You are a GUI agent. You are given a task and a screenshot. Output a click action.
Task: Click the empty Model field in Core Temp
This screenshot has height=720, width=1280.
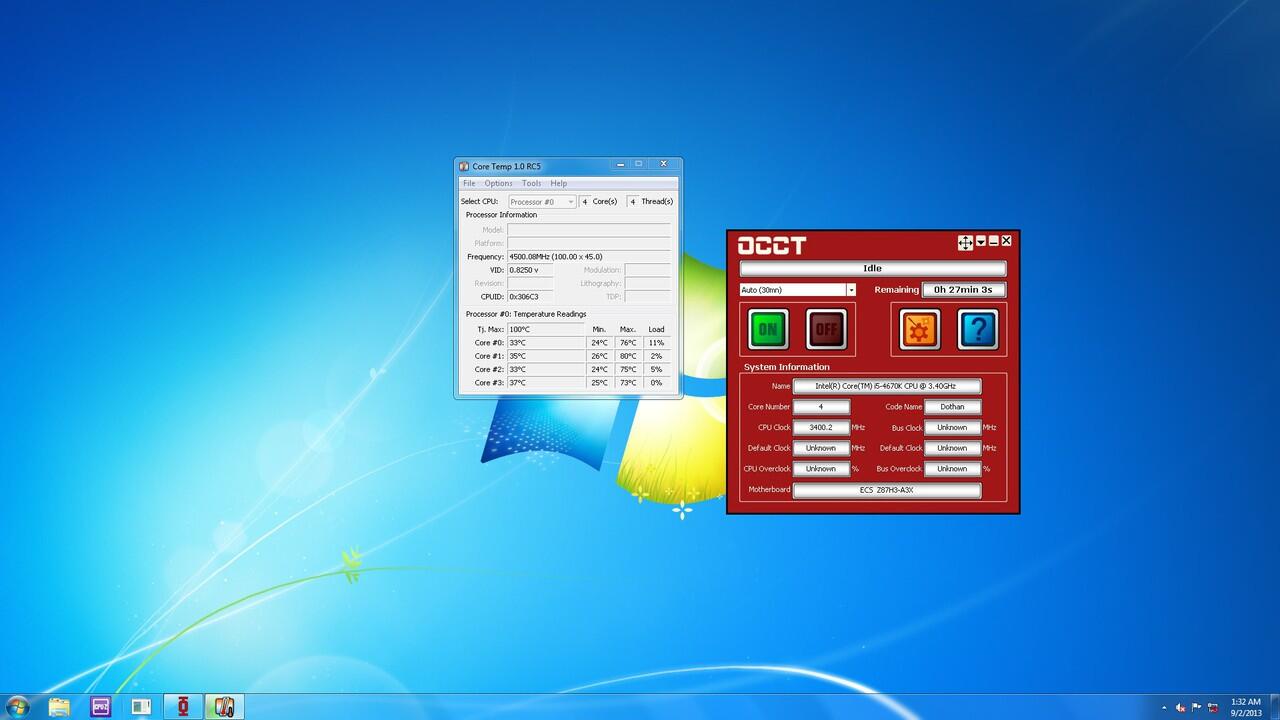(x=588, y=230)
